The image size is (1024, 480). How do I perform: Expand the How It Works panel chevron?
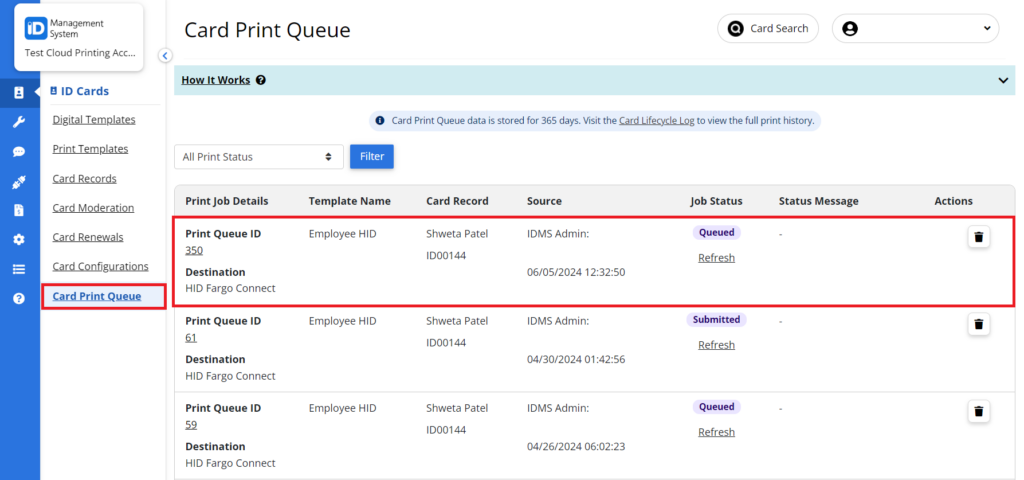1003,80
